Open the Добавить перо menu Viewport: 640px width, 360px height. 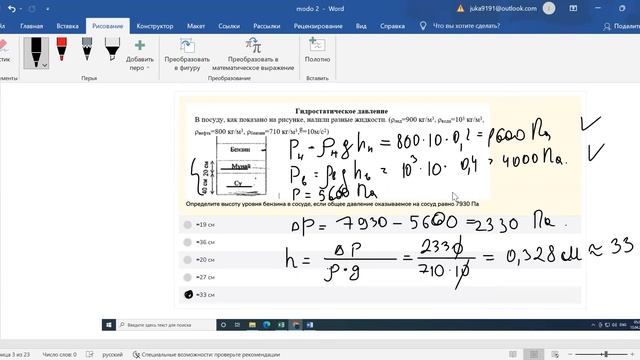click(x=140, y=55)
